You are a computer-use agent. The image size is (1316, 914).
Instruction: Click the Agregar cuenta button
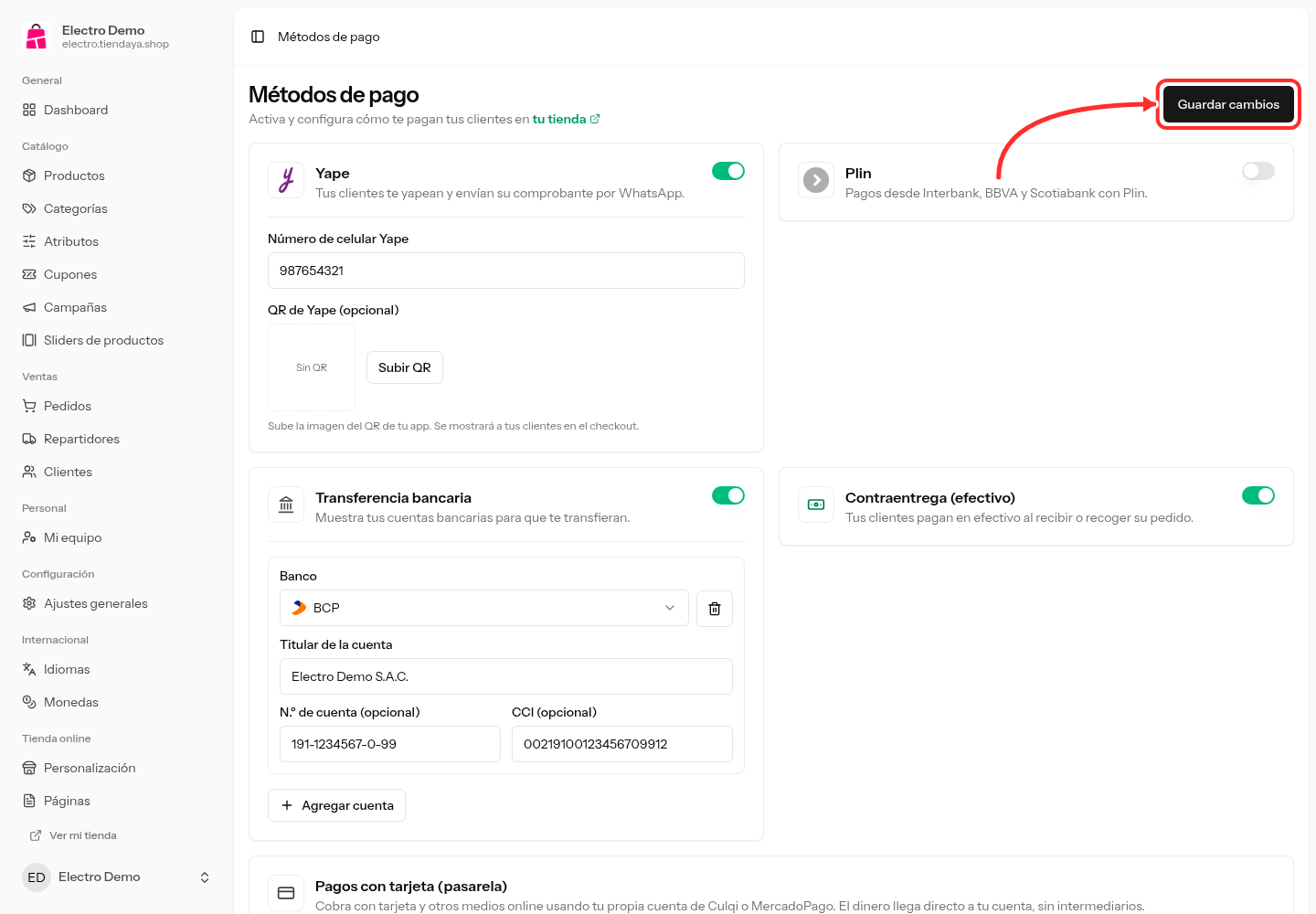336,805
